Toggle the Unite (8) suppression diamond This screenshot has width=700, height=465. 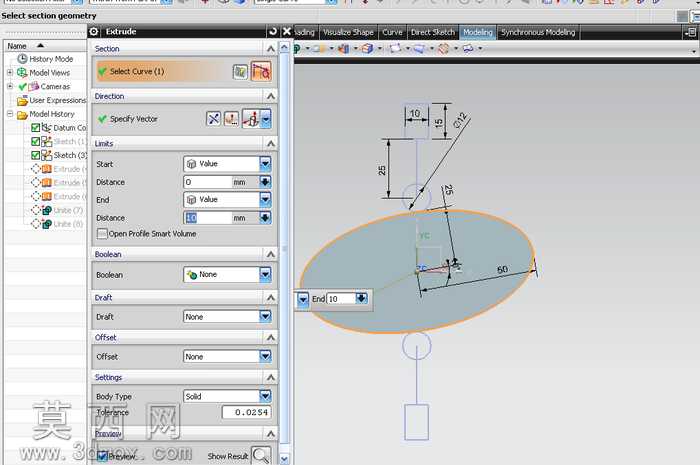point(36,224)
